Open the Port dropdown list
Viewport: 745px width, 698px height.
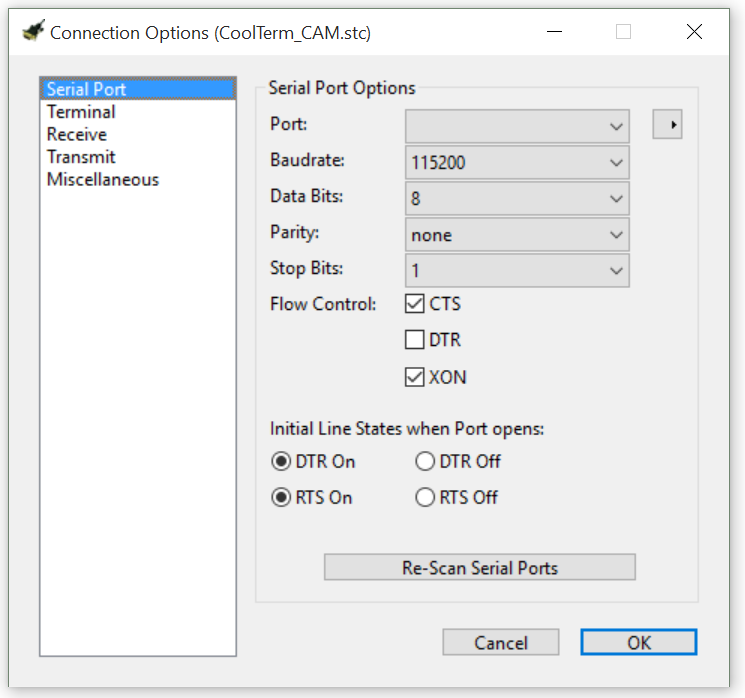517,126
